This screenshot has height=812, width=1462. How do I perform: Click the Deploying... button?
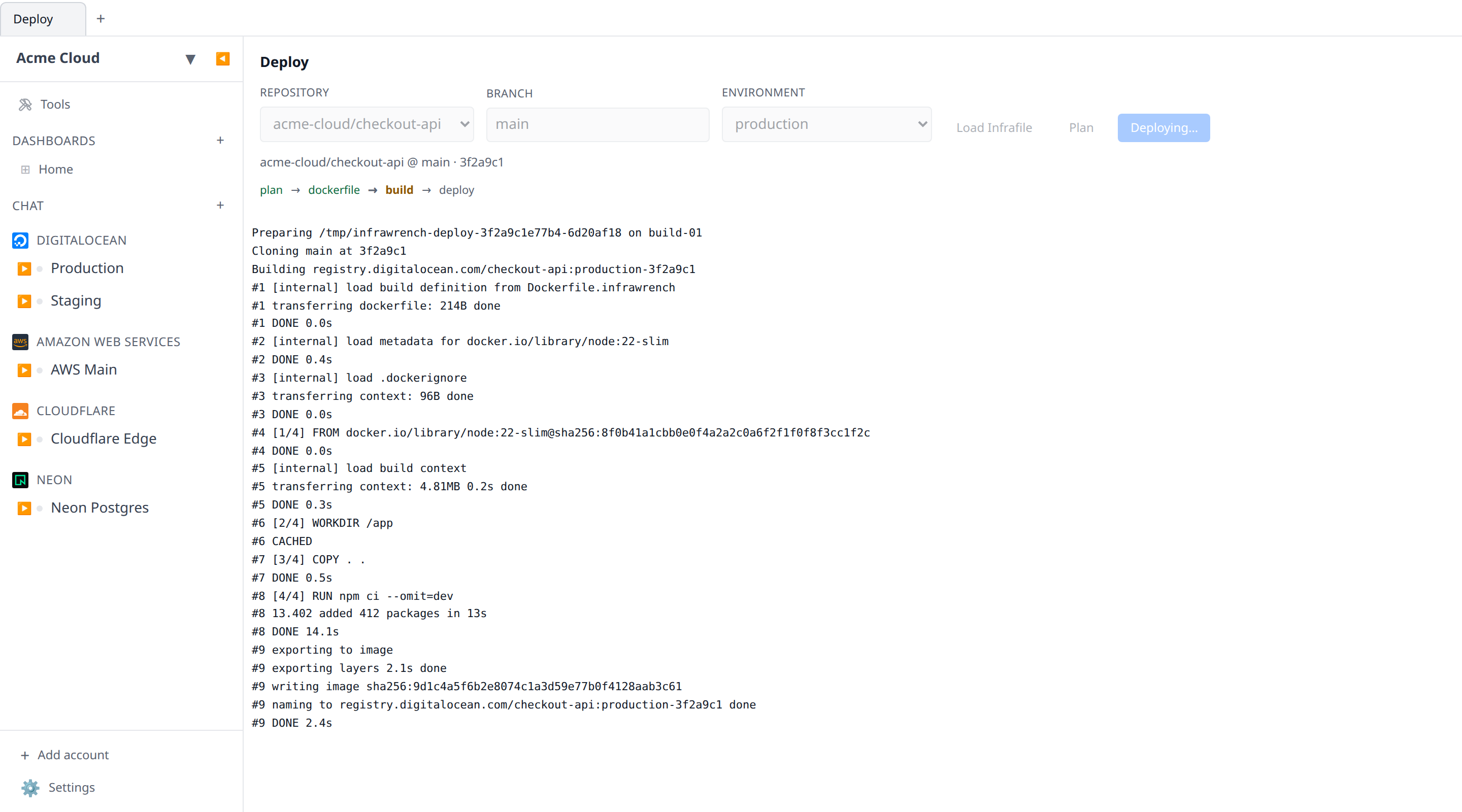(1164, 128)
